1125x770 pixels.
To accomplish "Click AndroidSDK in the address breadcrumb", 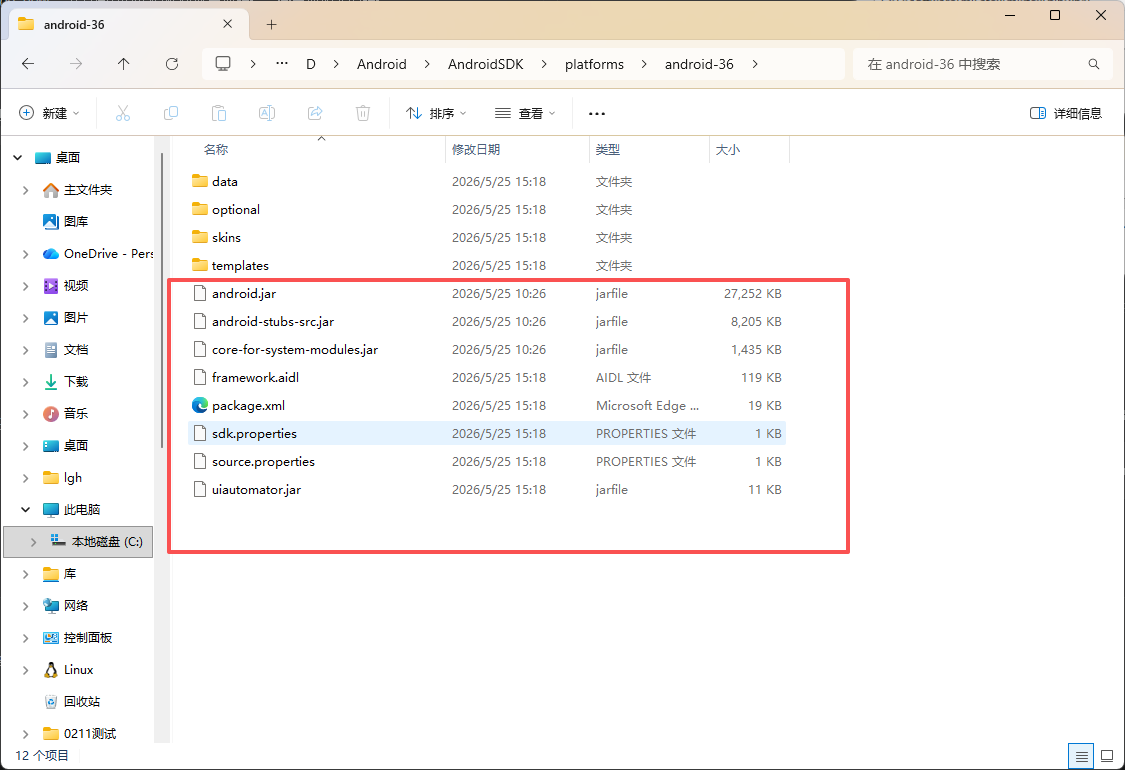I will pos(486,64).
